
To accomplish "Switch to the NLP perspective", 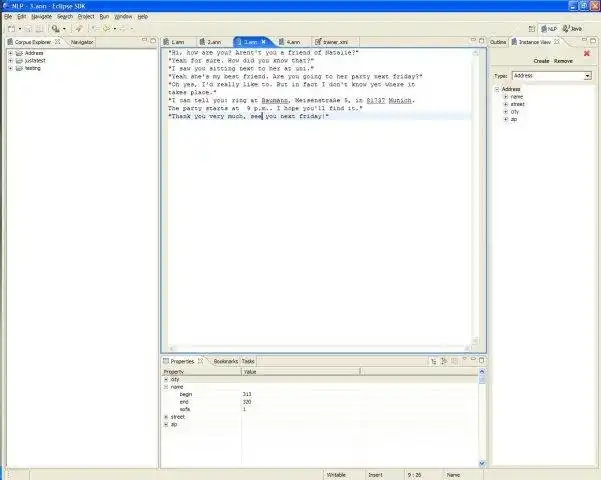I will pos(549,29).
